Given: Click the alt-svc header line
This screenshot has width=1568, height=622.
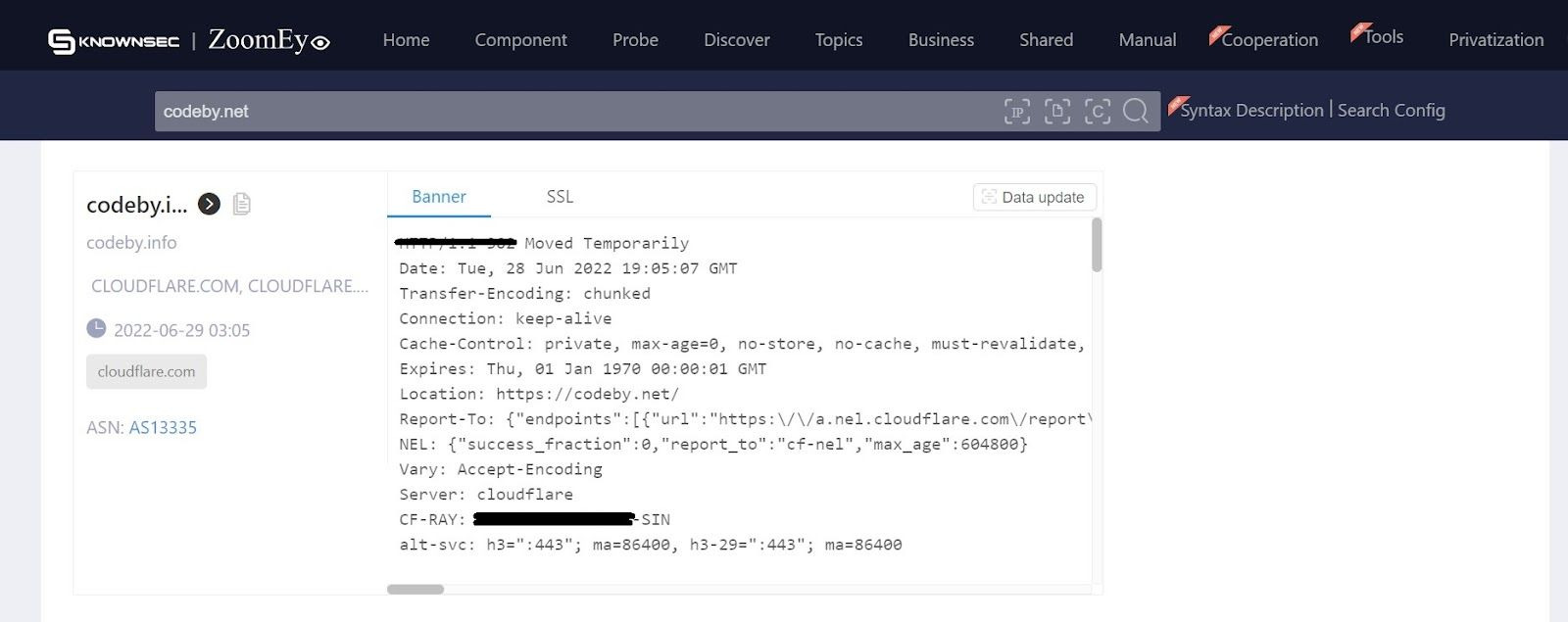Looking at the screenshot, I should point(651,545).
